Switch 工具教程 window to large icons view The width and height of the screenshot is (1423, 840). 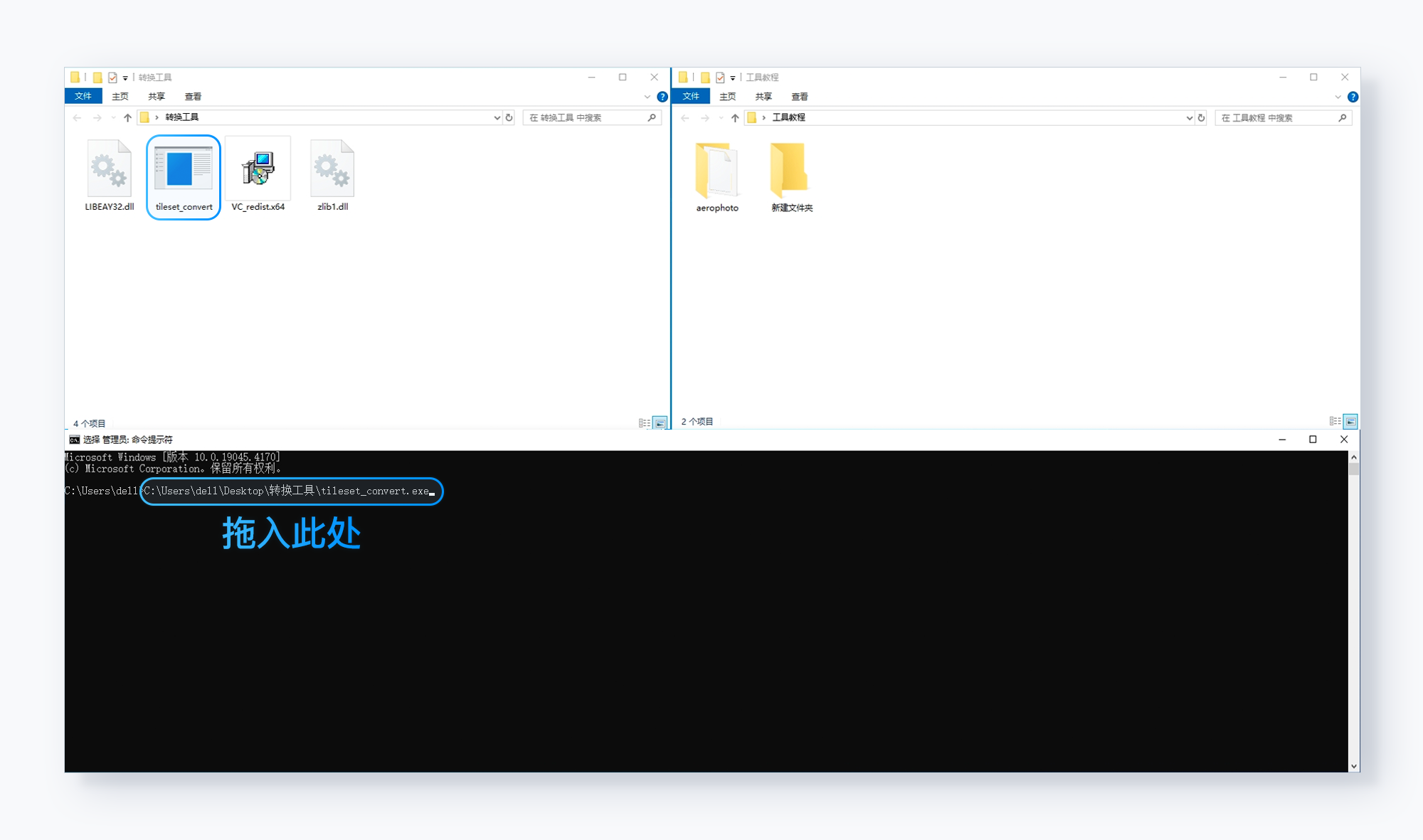coord(1350,421)
